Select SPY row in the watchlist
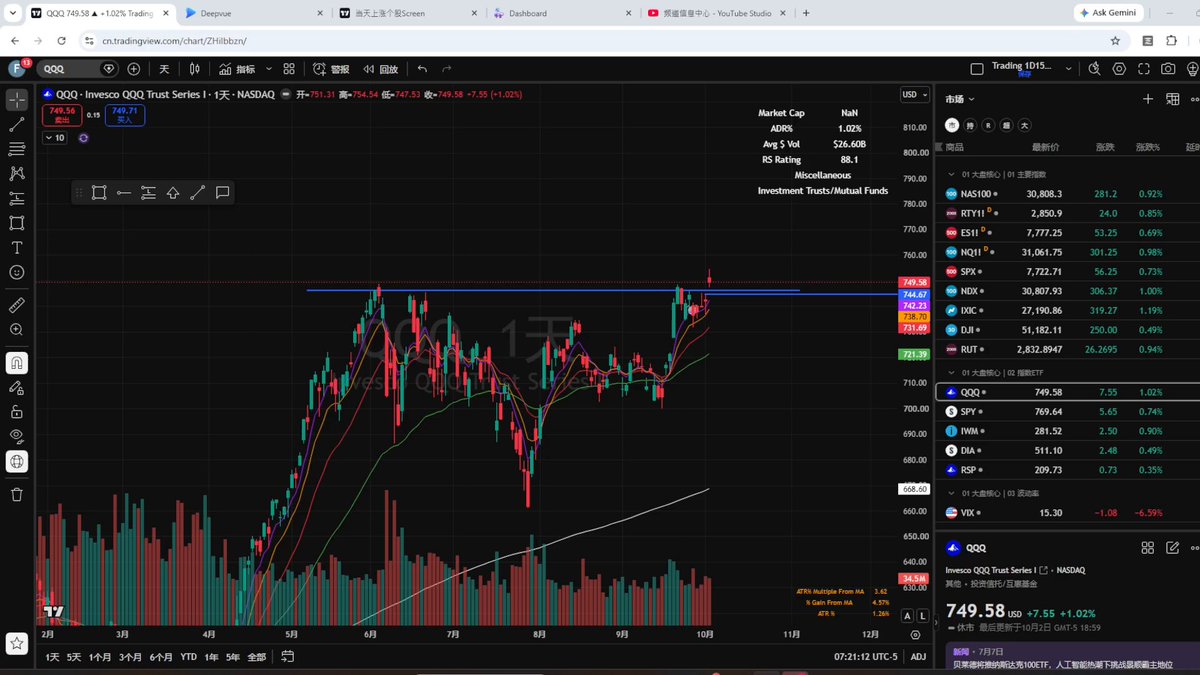Viewport: 1200px width, 675px height. coord(1066,412)
